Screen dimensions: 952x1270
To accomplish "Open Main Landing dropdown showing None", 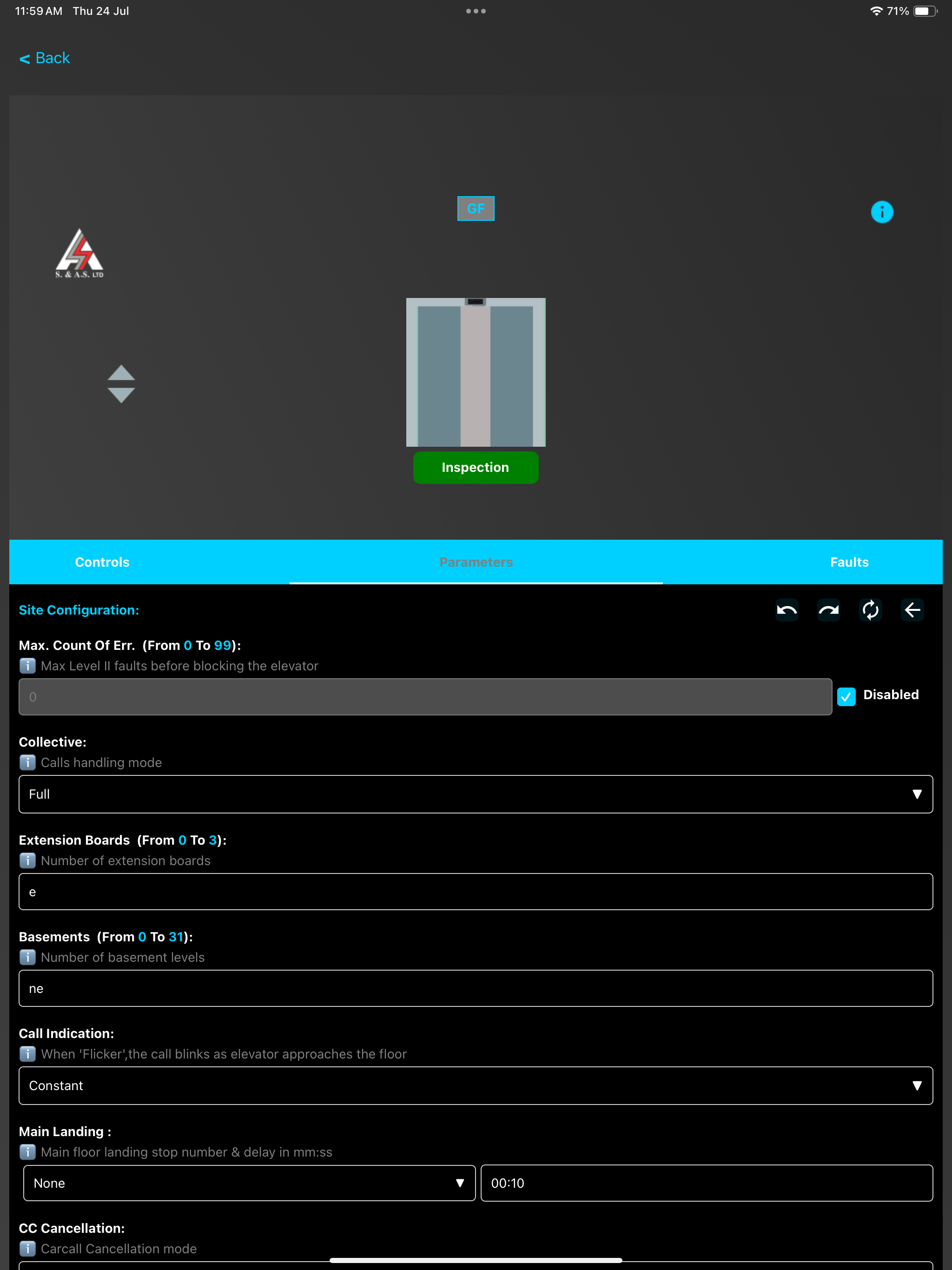I will 249,1183.
